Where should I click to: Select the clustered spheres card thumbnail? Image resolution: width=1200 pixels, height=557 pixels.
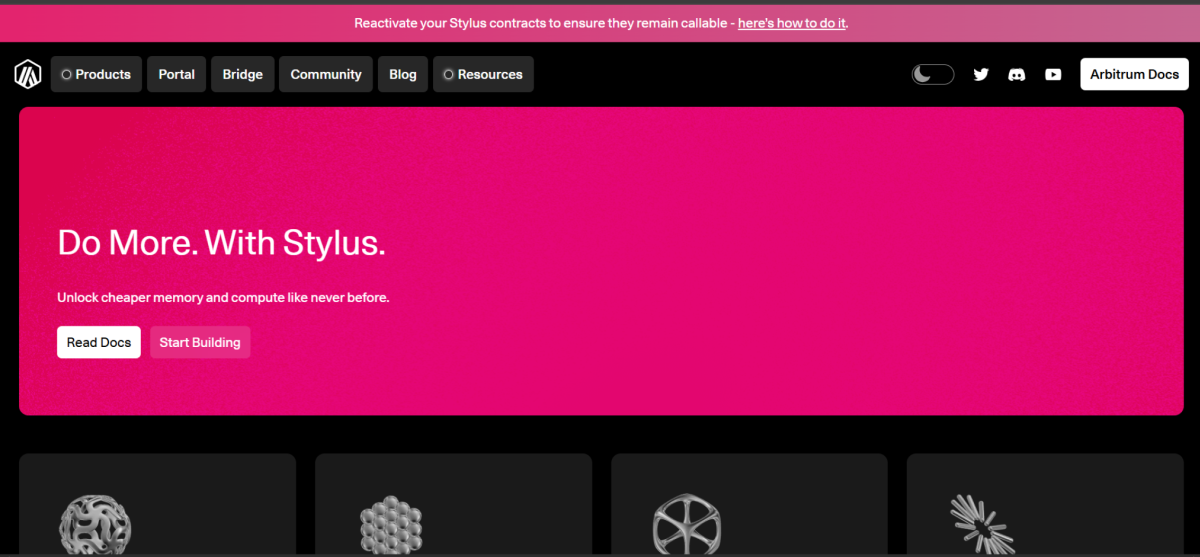(x=391, y=527)
